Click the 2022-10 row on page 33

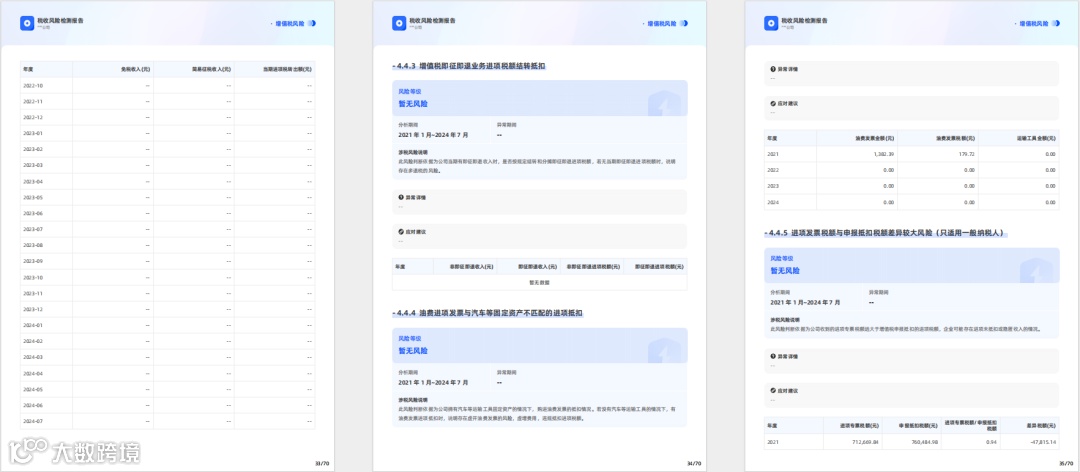(x=167, y=85)
